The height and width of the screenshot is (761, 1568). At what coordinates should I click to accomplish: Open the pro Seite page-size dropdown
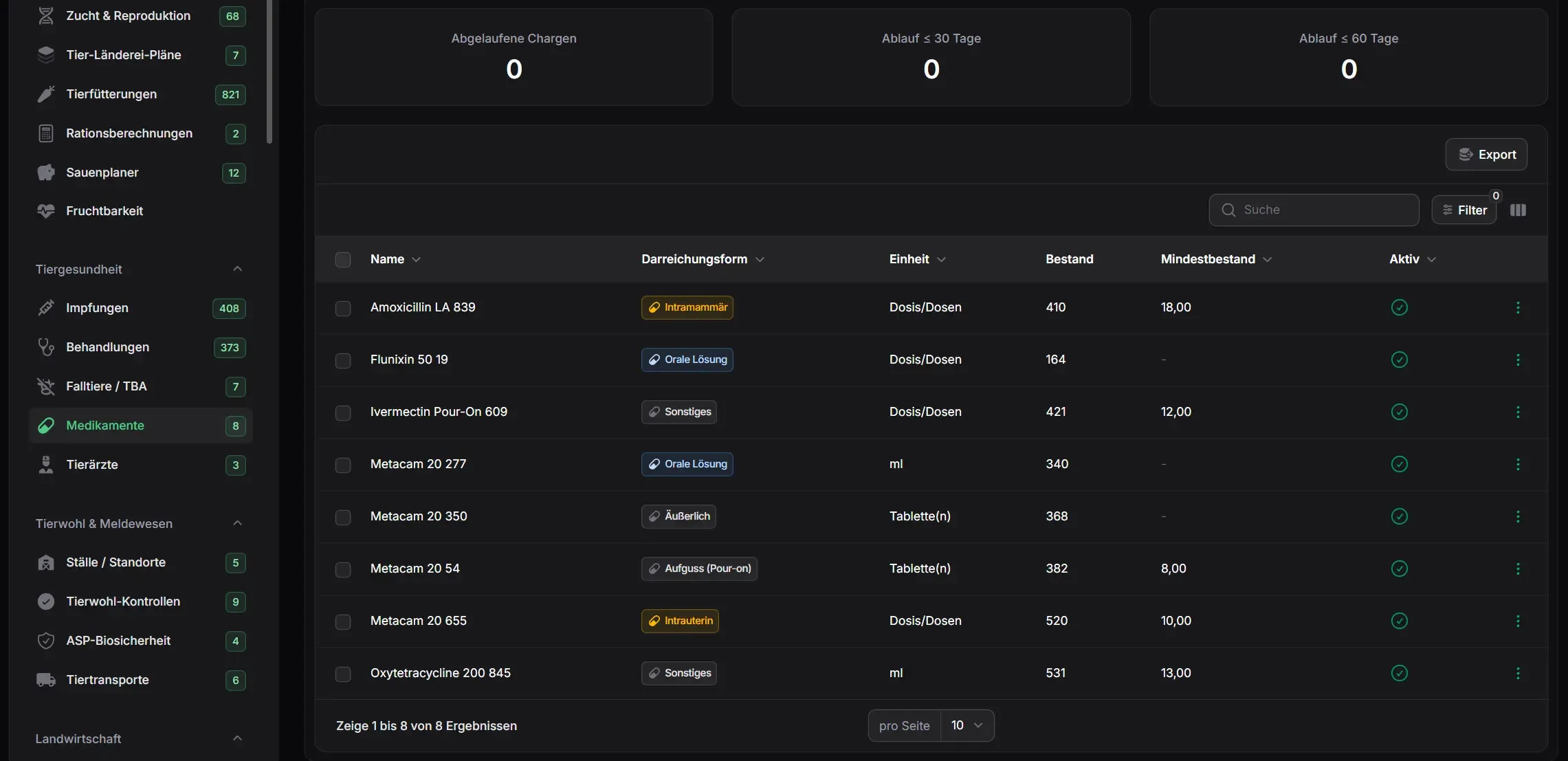tap(967, 725)
